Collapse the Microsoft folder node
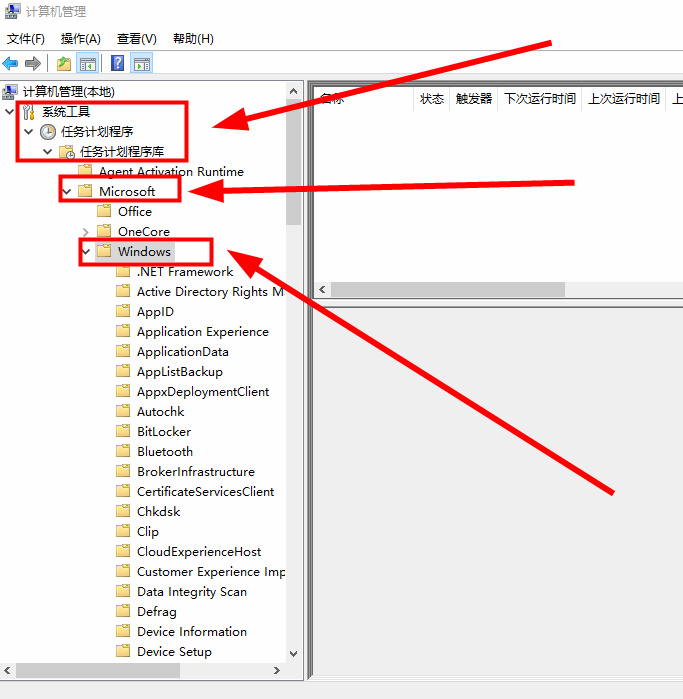683x699 pixels. point(67,192)
